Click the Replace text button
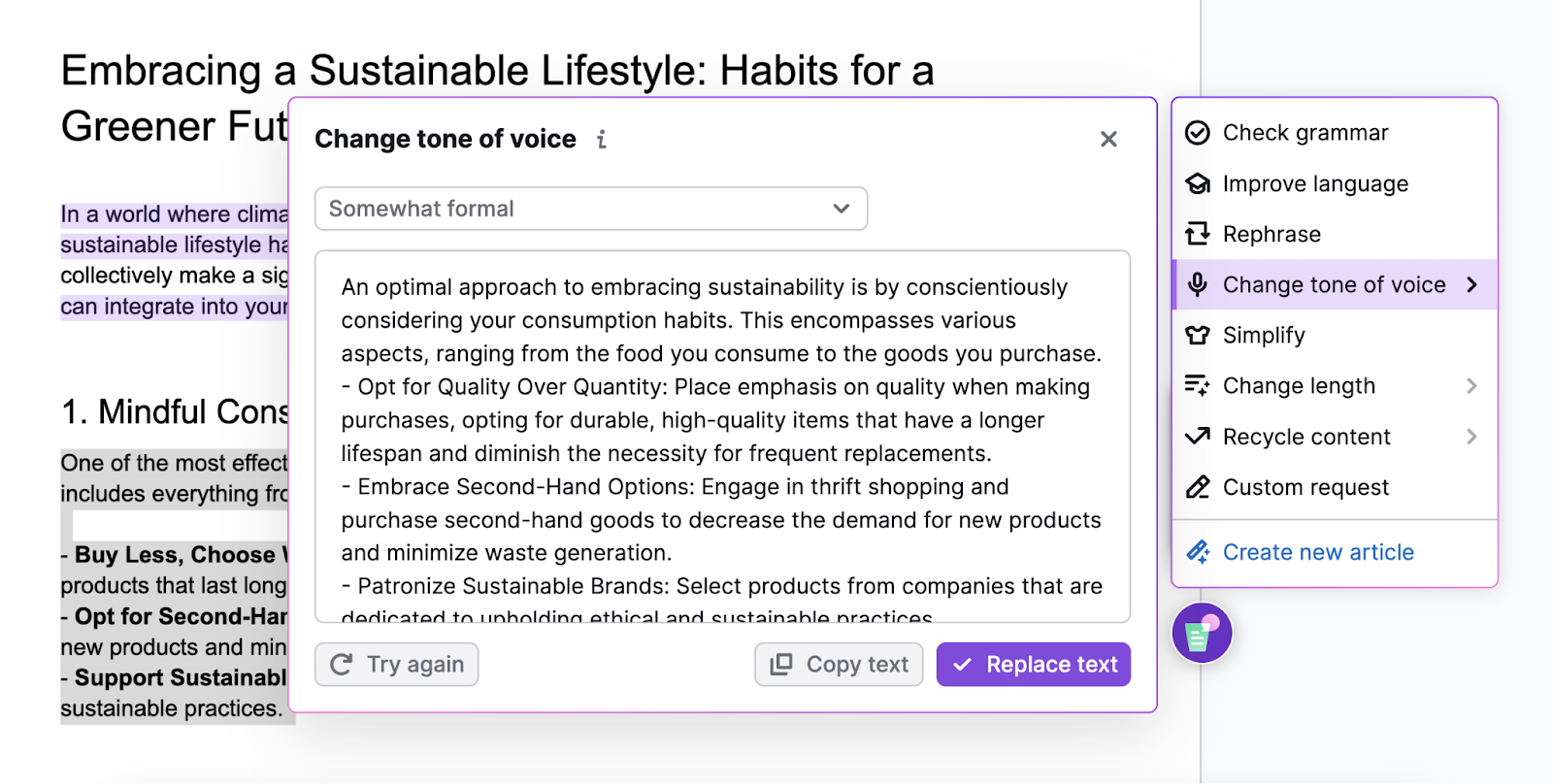This screenshot has height=784, width=1553. pyautogui.click(x=1032, y=664)
